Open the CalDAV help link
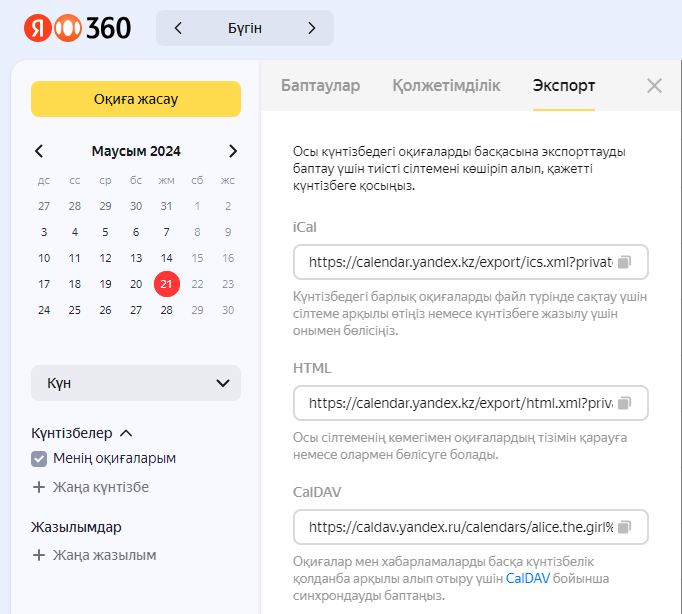This screenshot has width=682, height=614. [526, 578]
